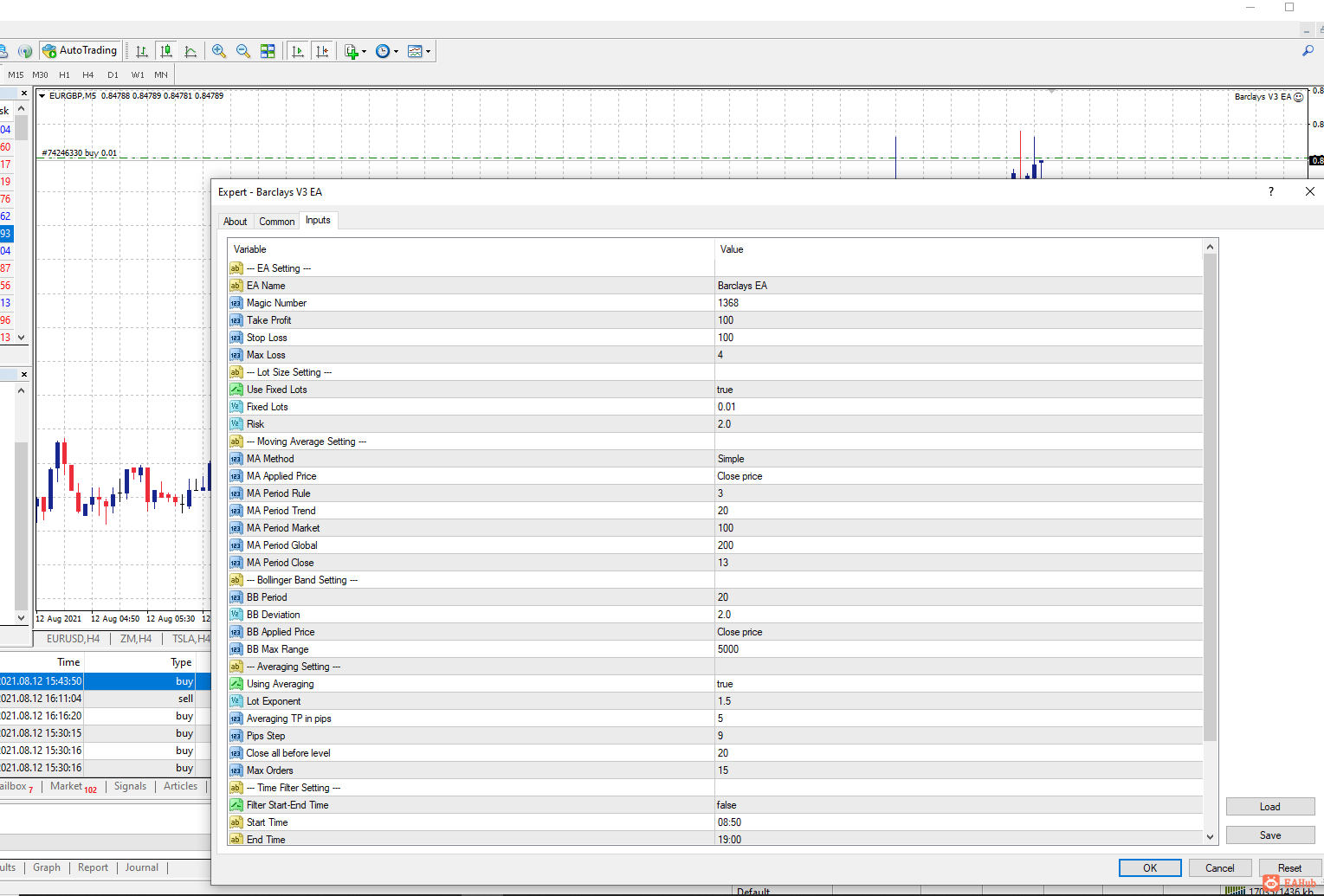Screen dimensions: 1324x896
Task: Toggle chart auto scroll icon
Action: point(298,51)
